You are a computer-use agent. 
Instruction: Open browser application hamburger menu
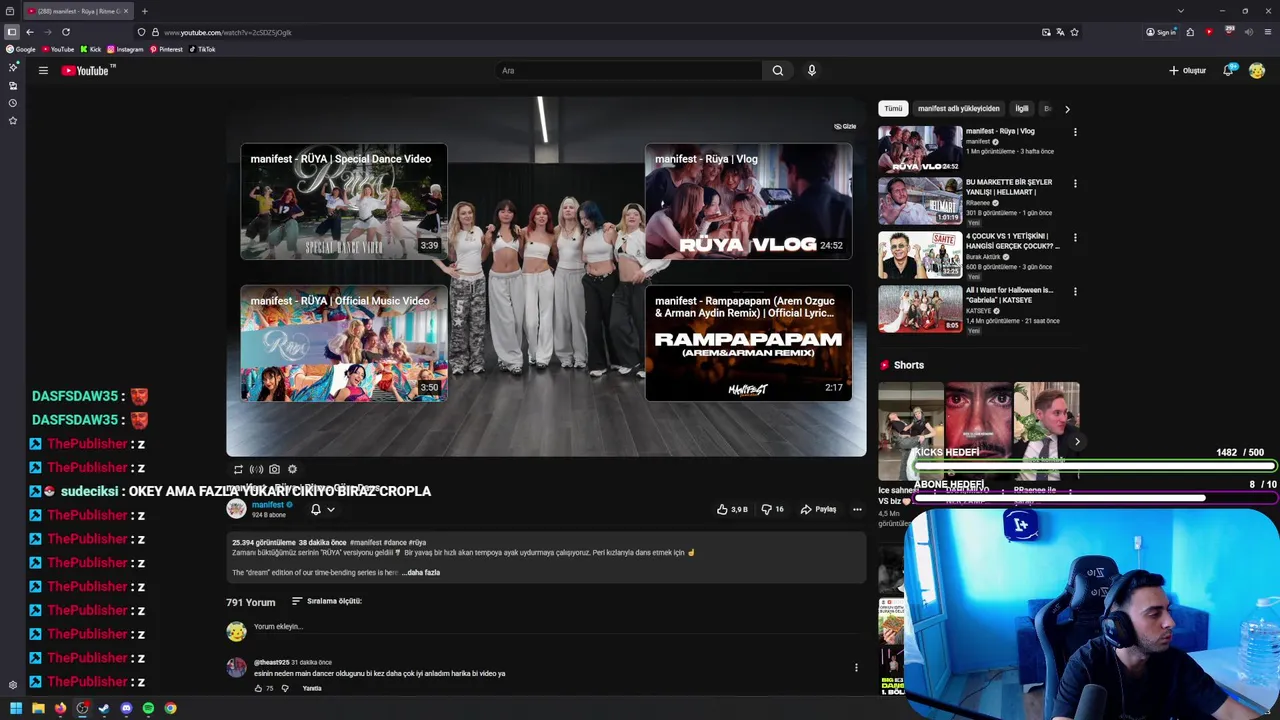[1267, 32]
